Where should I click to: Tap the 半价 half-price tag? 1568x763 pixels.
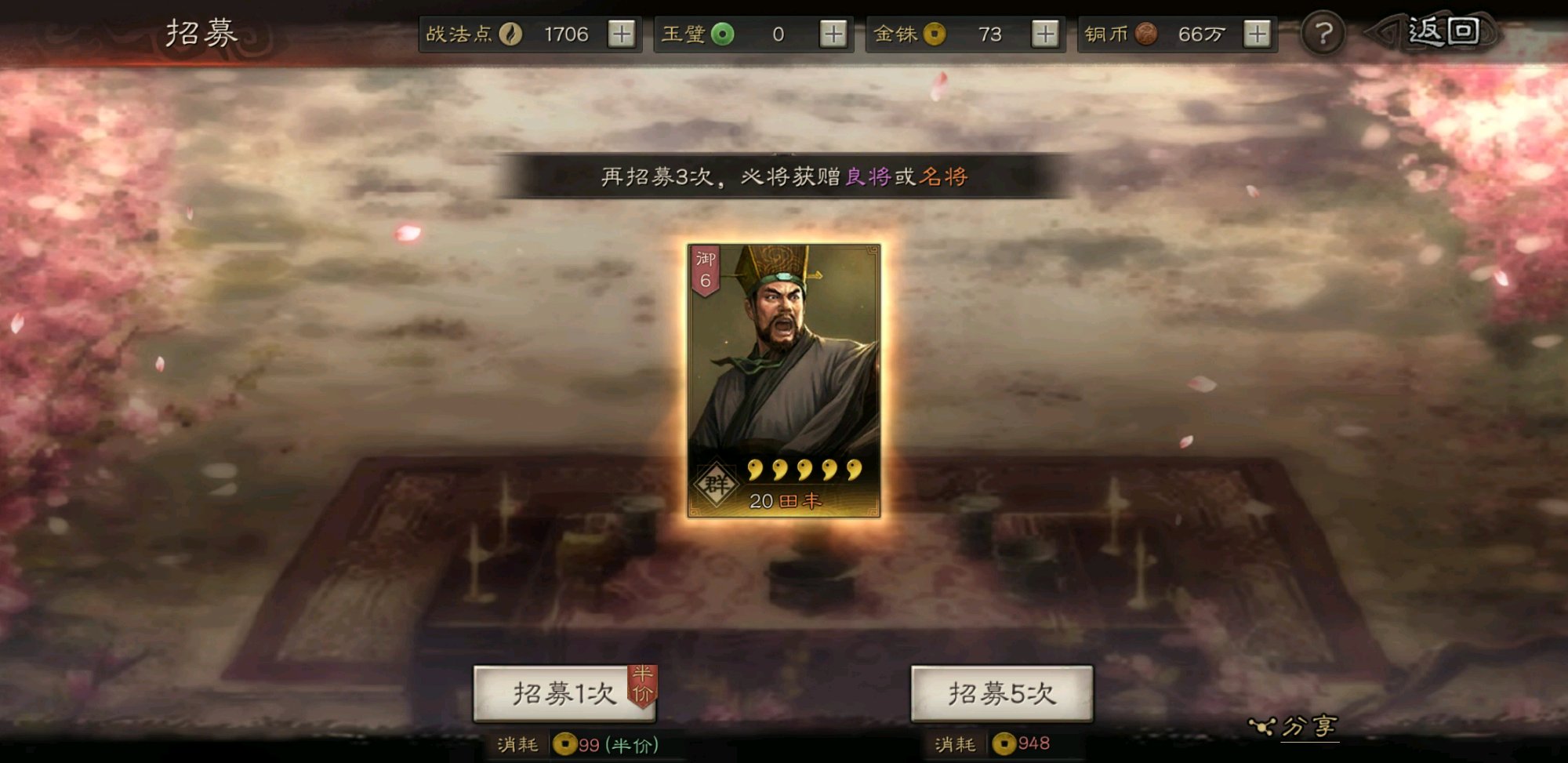(642, 685)
